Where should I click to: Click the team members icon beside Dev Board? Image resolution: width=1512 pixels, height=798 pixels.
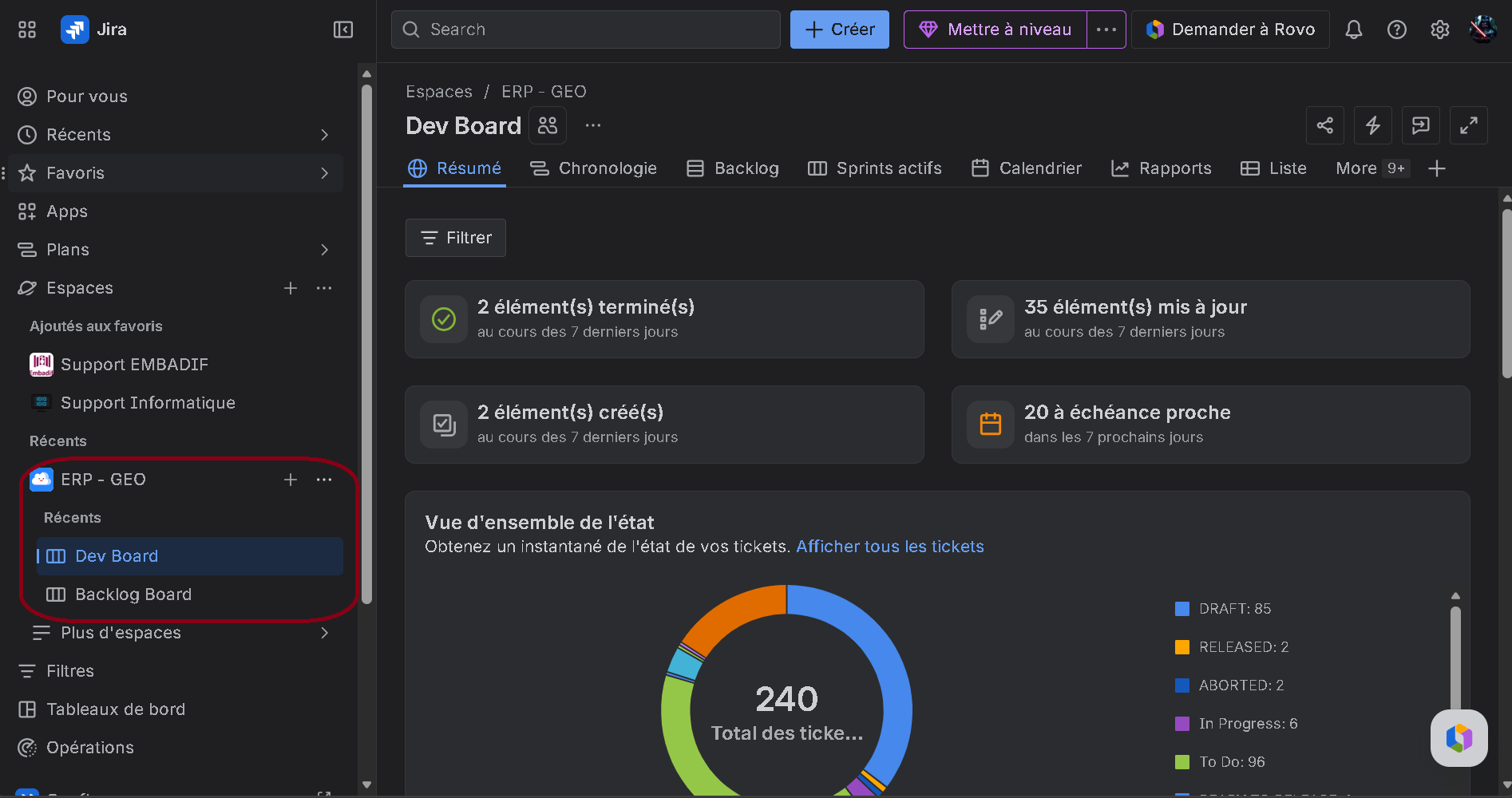coord(548,125)
